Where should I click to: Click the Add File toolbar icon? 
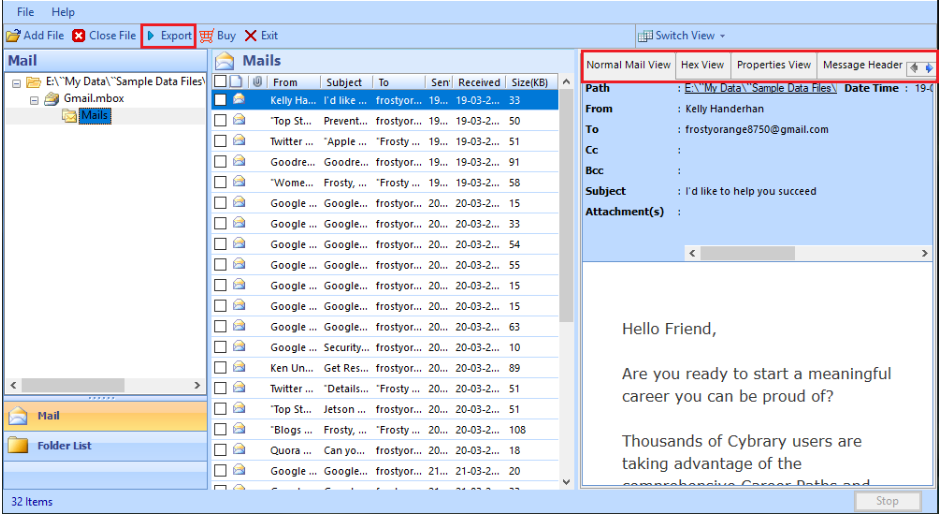tap(13, 36)
